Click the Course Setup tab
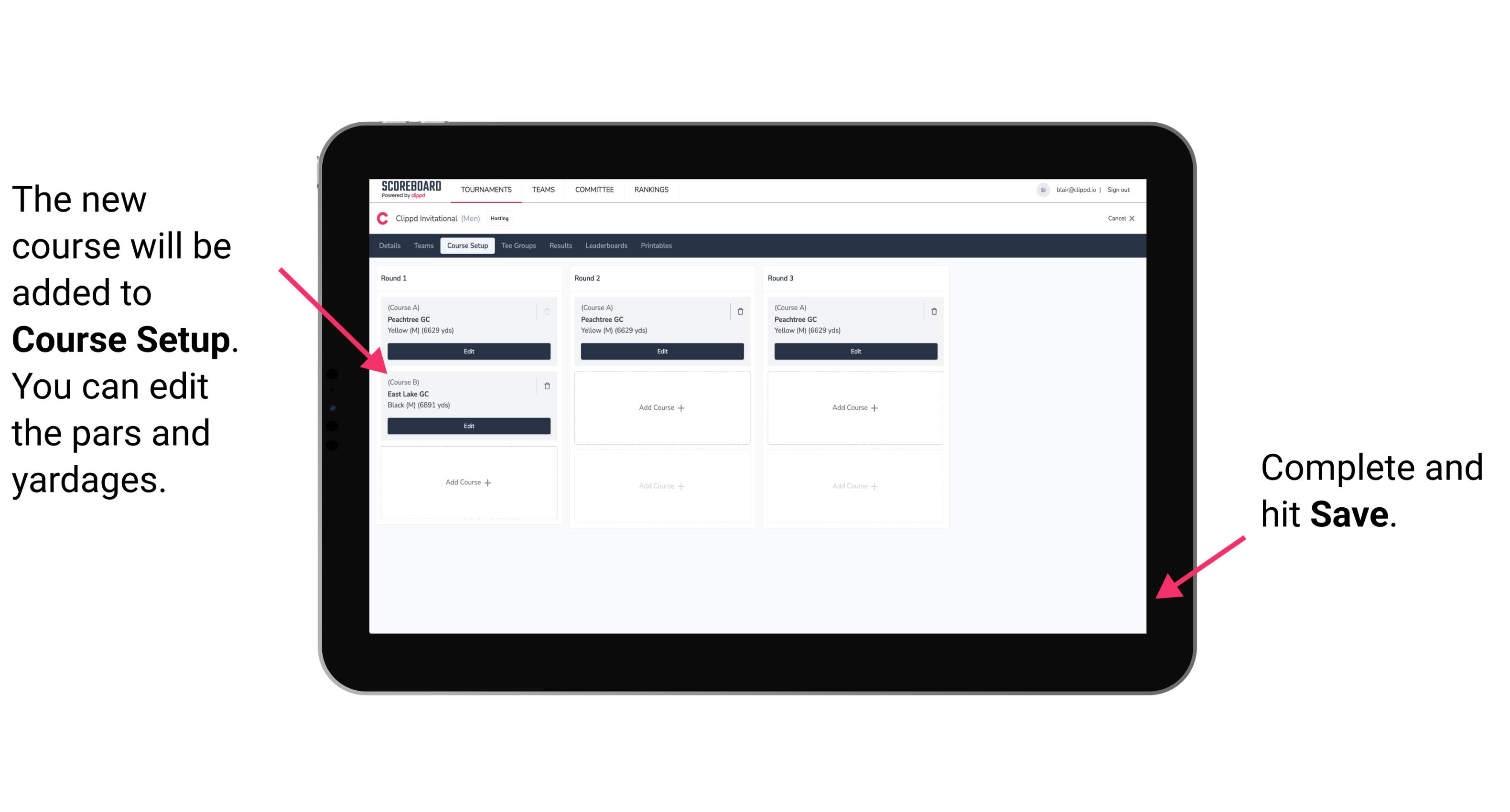The image size is (1510, 812). (466, 245)
